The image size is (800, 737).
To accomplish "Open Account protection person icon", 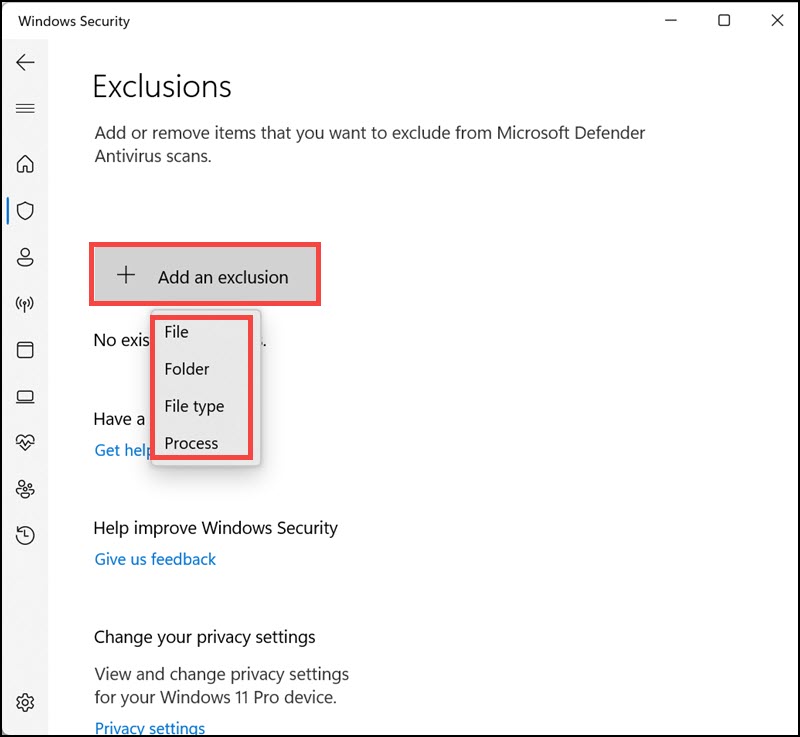I will coord(25,257).
